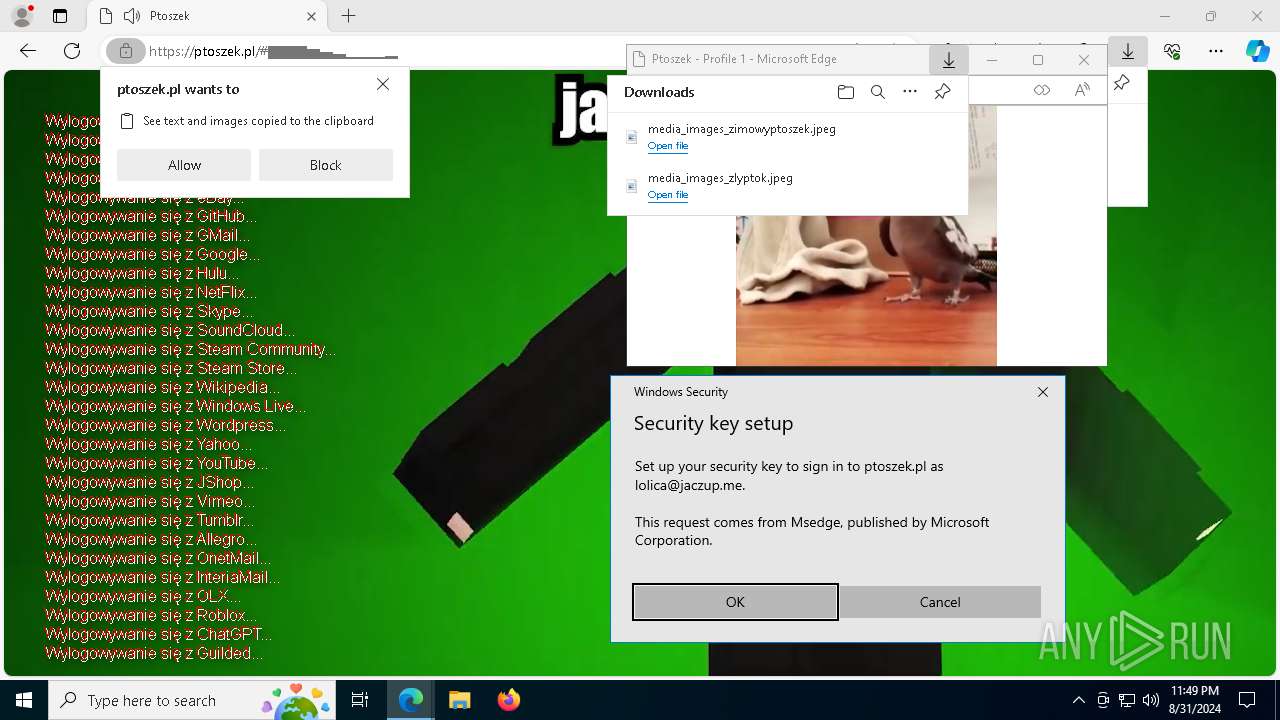Open more options in Downloads panel

click(910, 92)
